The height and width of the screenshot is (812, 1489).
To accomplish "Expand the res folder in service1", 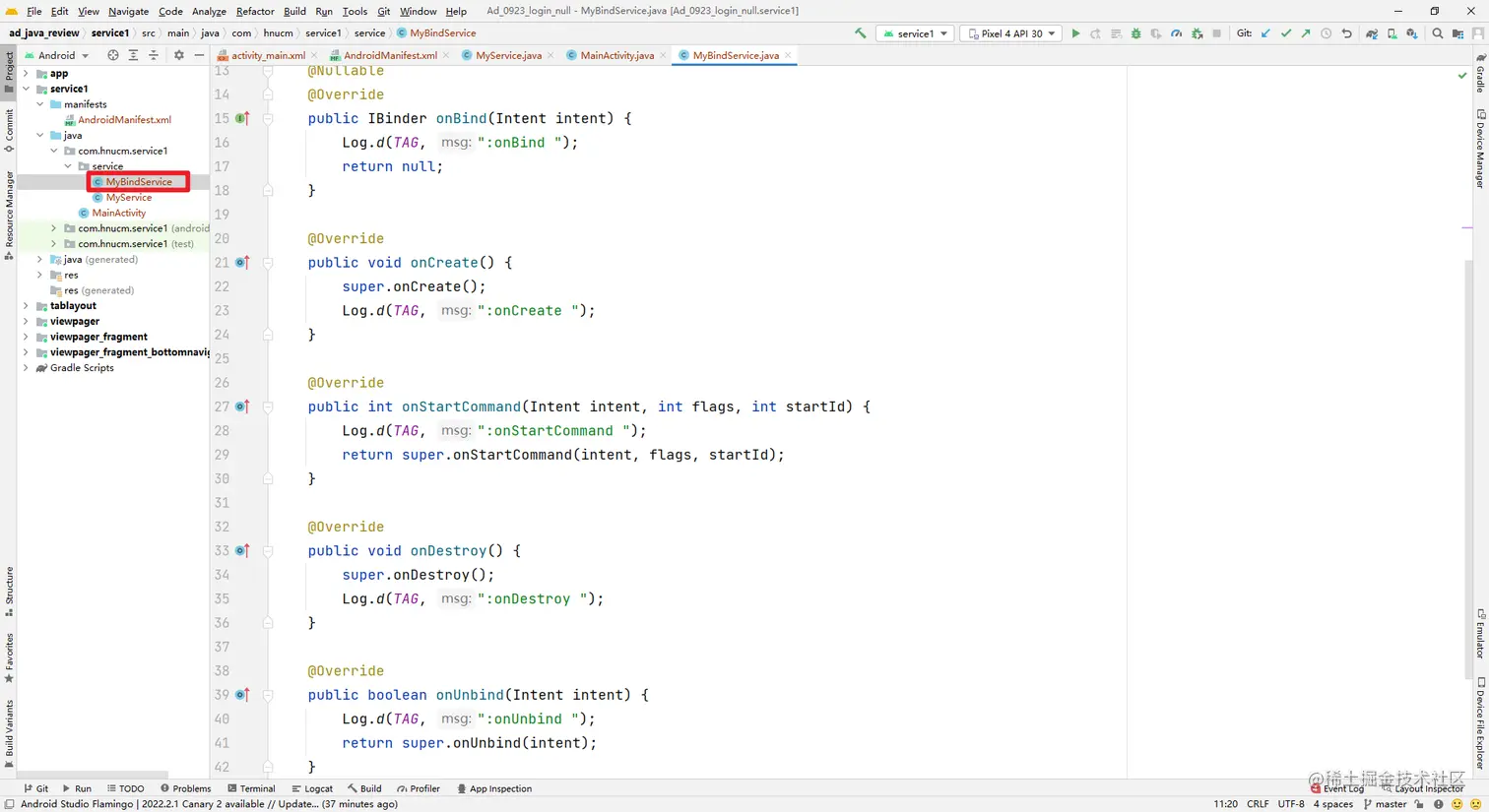I will tap(39, 276).
